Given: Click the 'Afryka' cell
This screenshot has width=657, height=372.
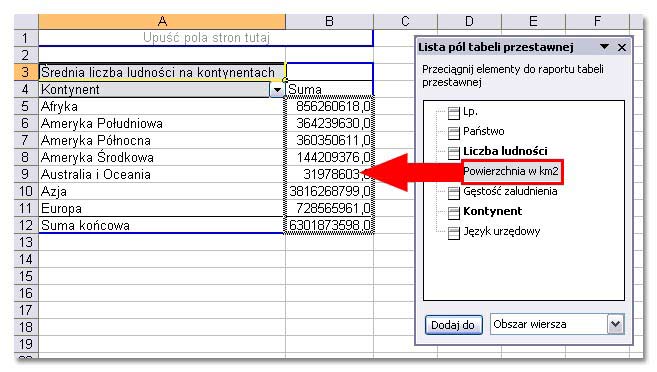Looking at the screenshot, I should (162, 106).
